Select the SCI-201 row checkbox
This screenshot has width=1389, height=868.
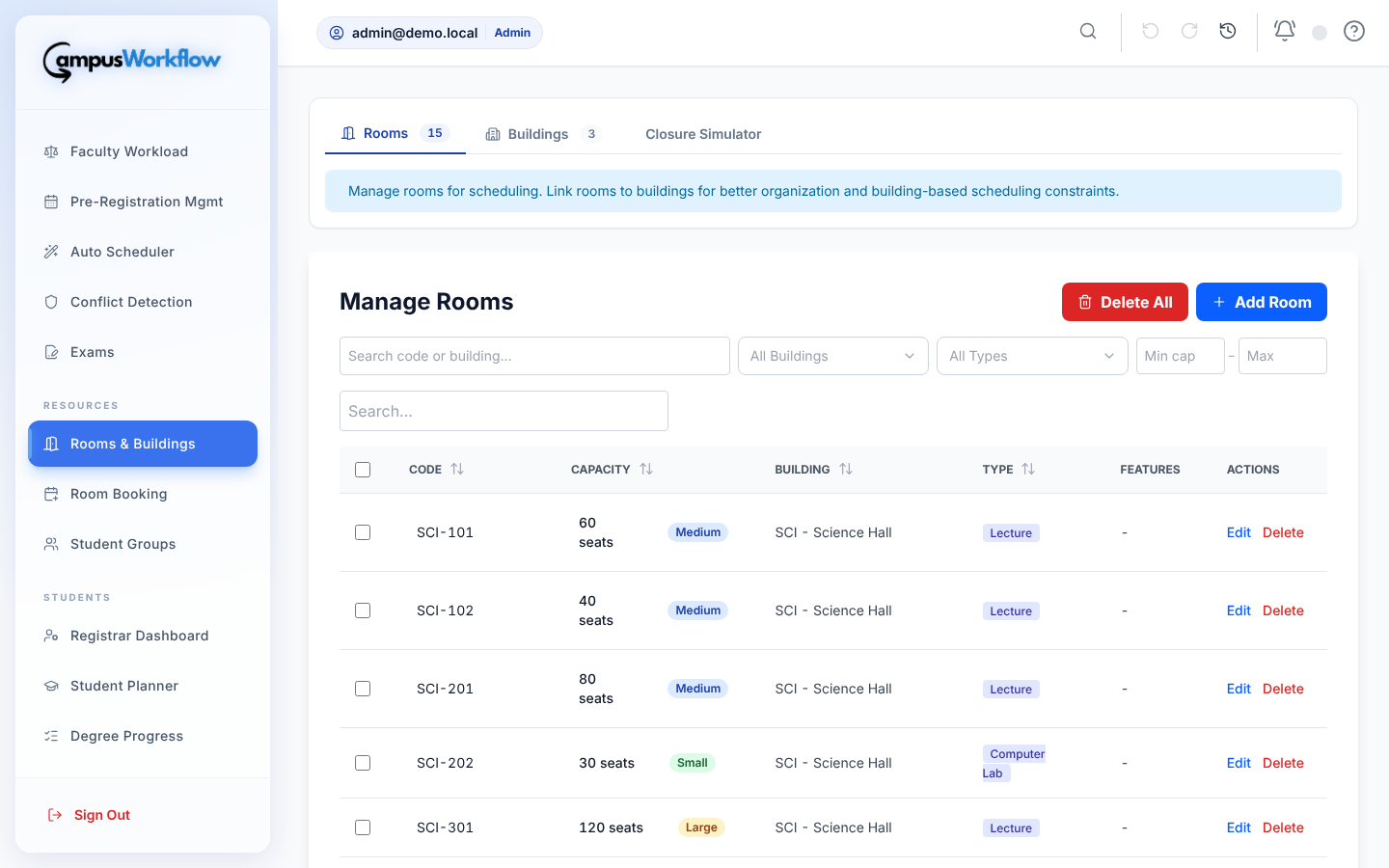(363, 689)
